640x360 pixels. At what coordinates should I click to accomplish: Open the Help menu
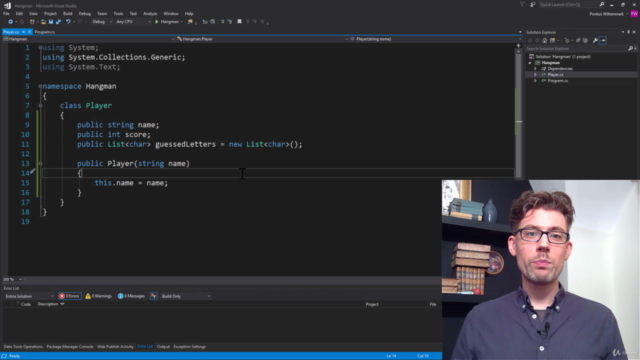click(x=189, y=13)
